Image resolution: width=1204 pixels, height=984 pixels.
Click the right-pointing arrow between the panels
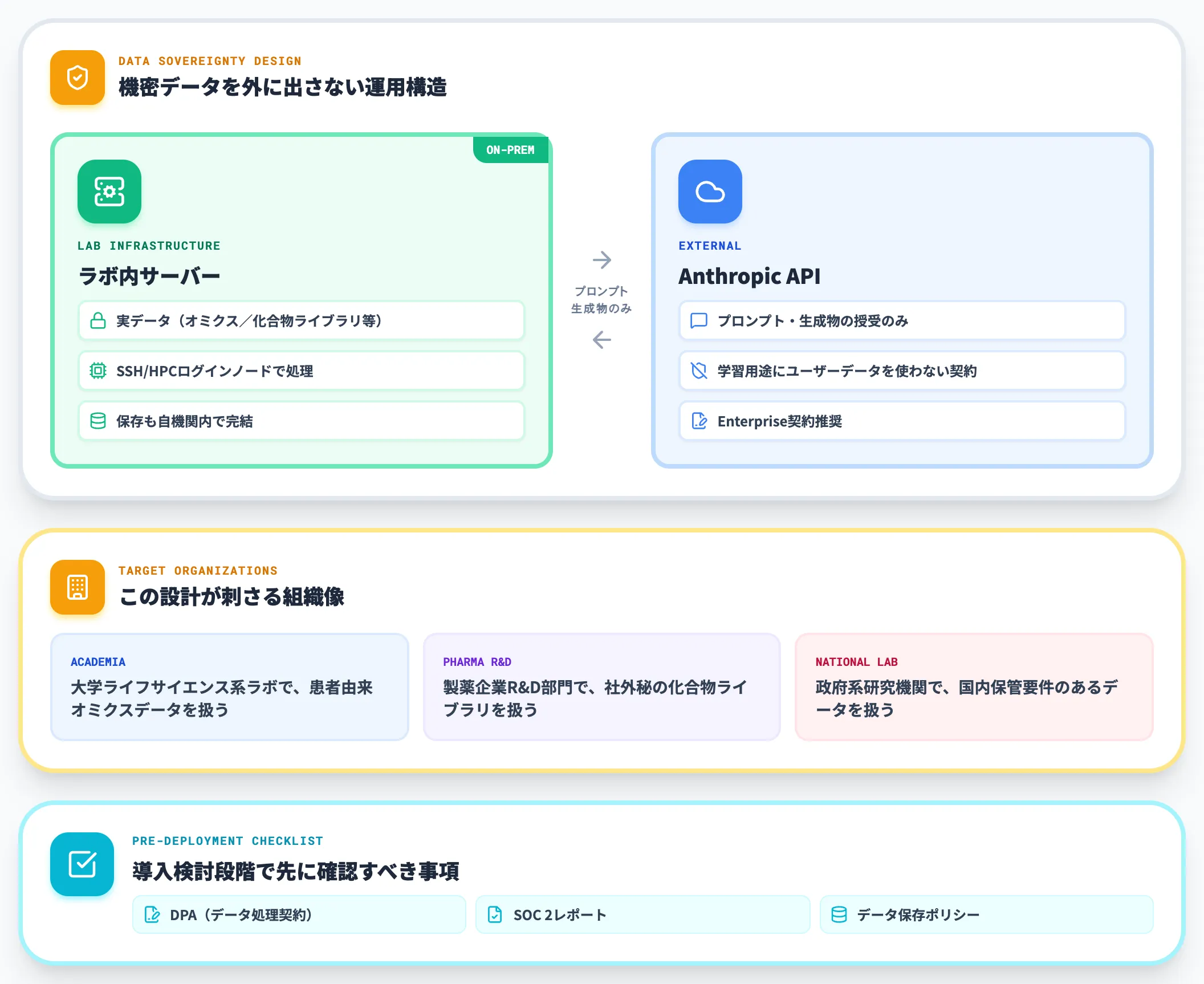pos(602,260)
